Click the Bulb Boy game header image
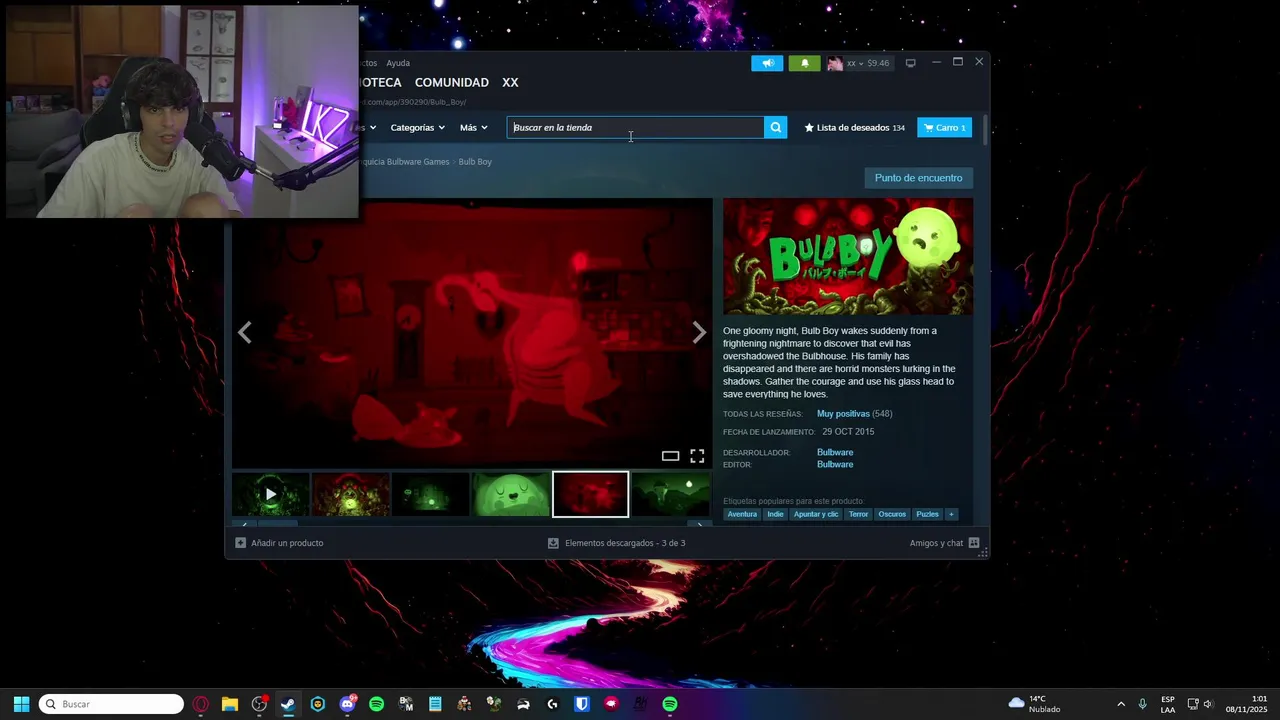Screen dimensions: 1280x720 (x=848, y=257)
